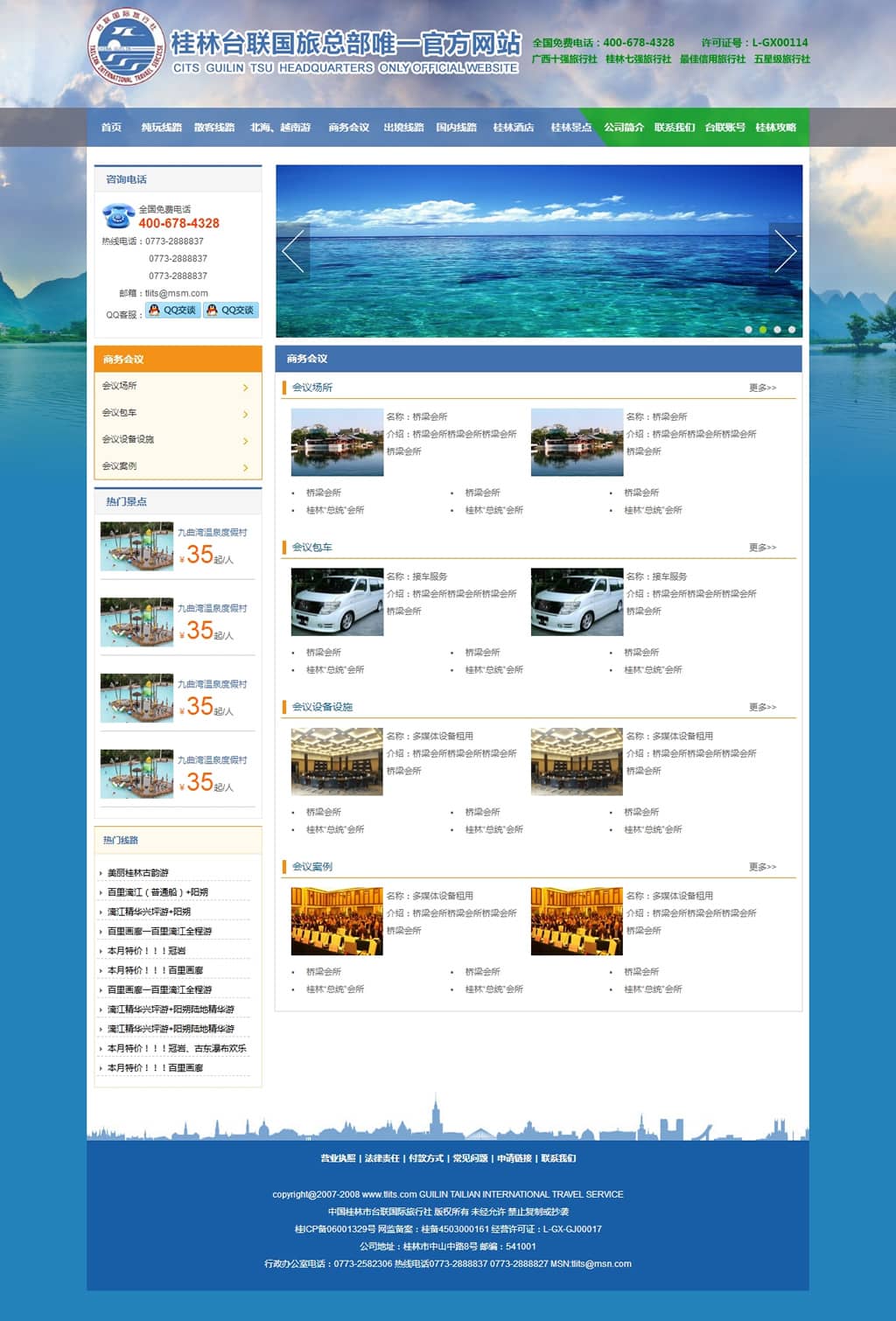Select the first carousel indicator dot
This screenshot has width=896, height=1321.
(748, 330)
